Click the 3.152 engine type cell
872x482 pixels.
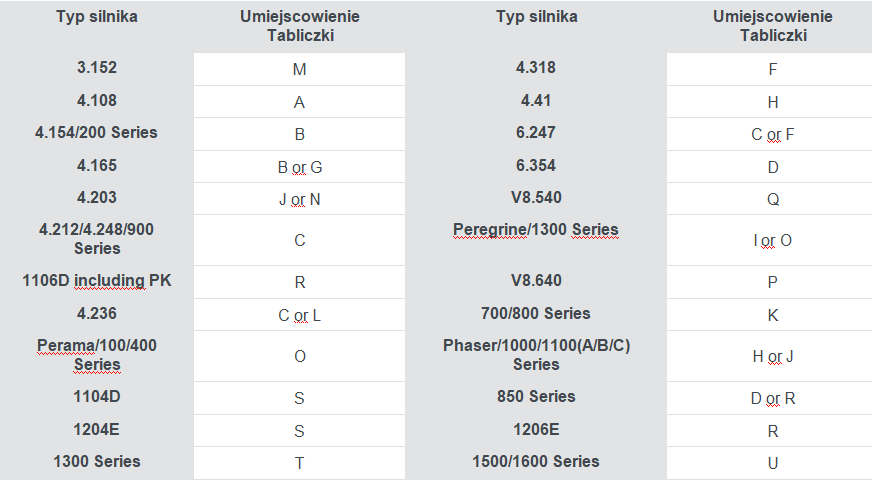[97, 68]
